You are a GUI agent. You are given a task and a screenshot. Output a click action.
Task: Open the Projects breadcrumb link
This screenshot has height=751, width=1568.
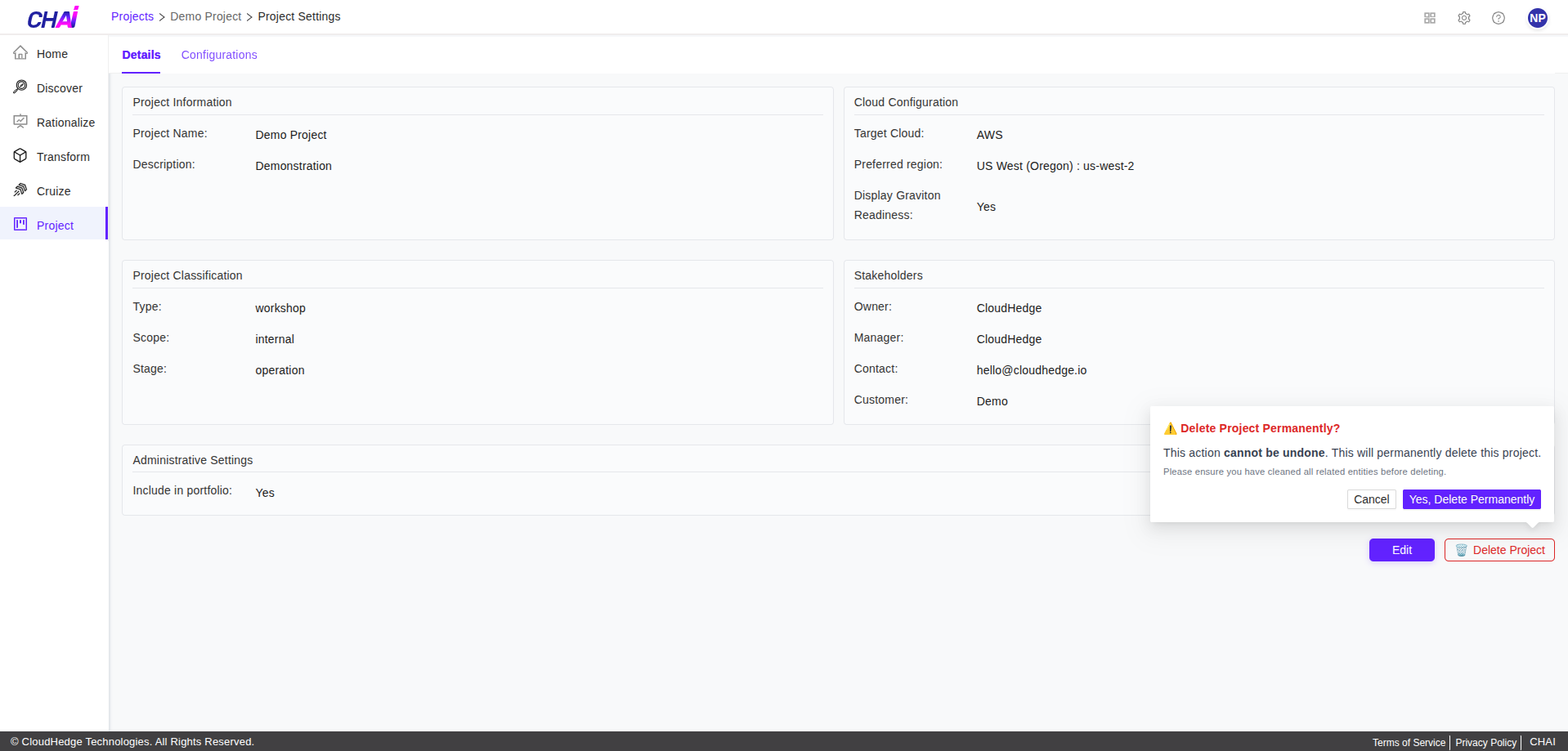(x=132, y=16)
